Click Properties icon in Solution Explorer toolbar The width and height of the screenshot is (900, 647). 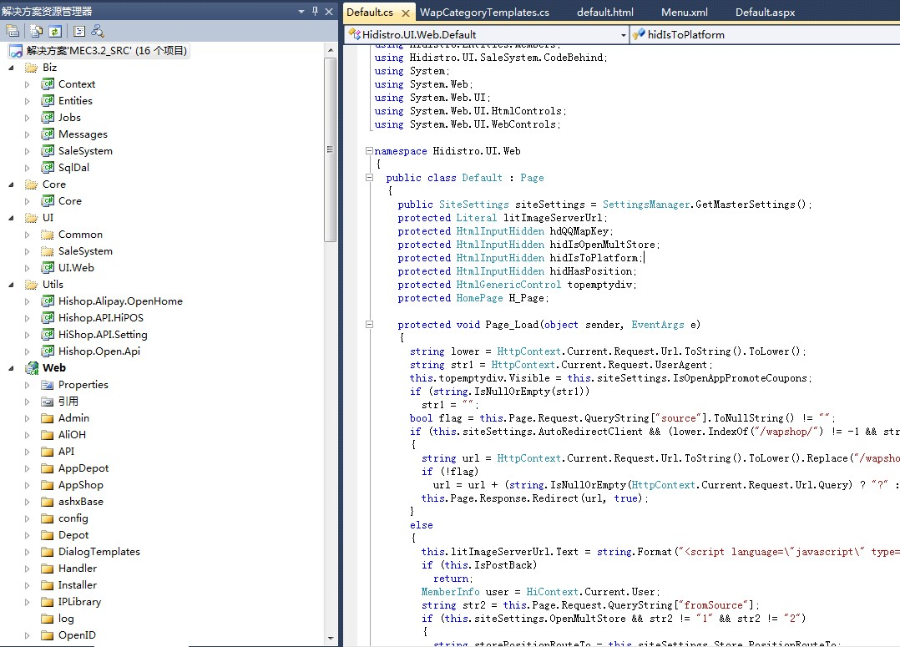pos(13,31)
